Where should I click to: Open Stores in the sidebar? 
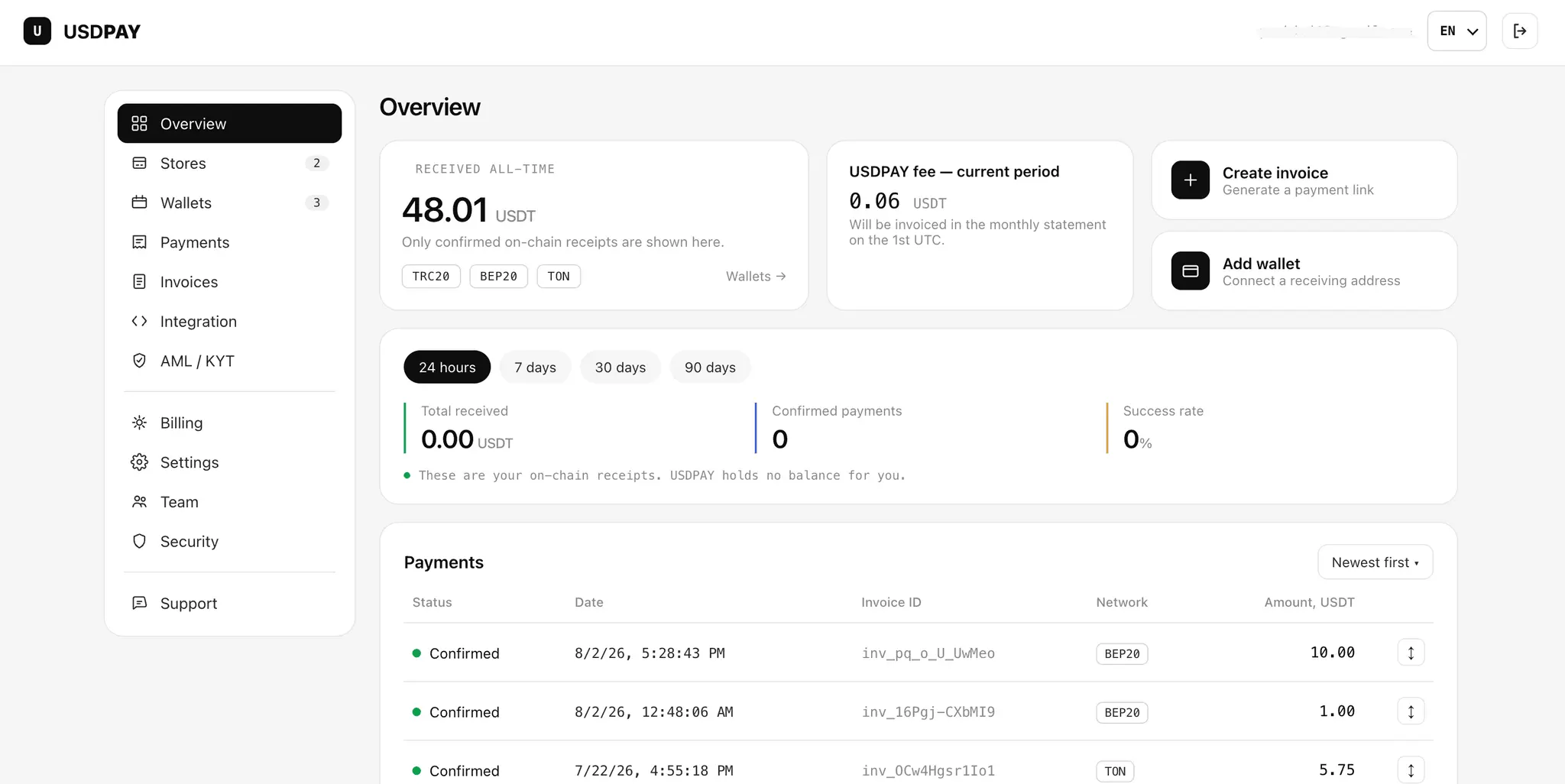[229, 164]
